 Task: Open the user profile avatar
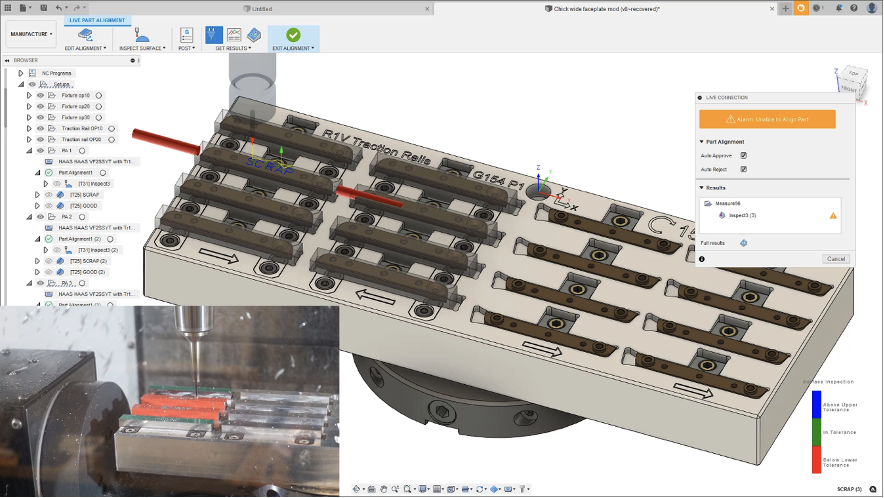872,8
